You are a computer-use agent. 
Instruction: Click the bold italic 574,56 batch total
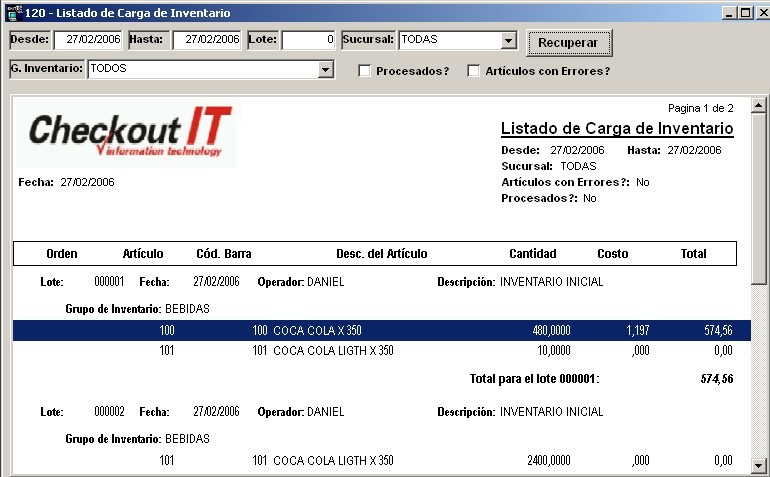click(717, 379)
